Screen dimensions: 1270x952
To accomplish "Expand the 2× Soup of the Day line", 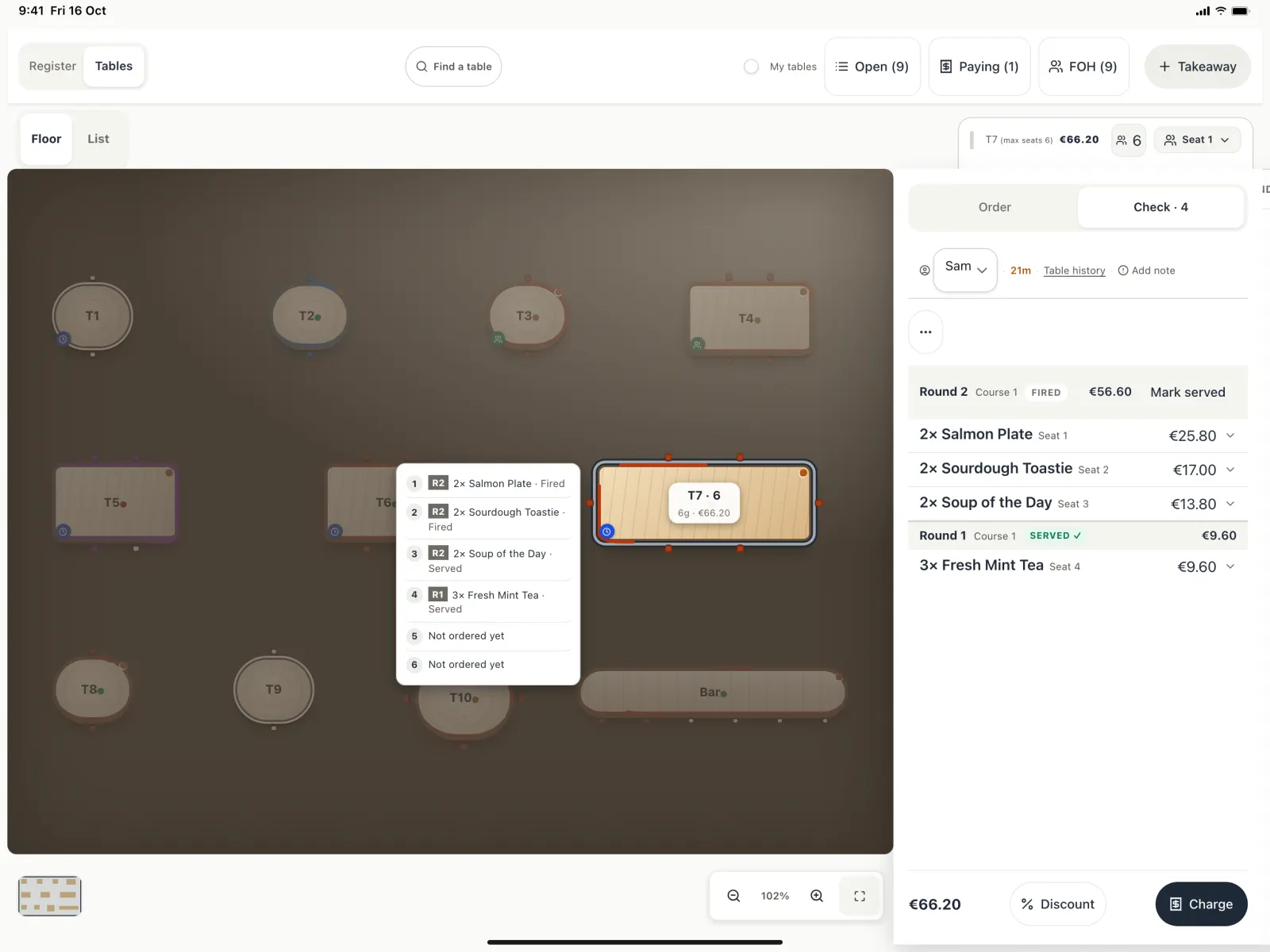I will pos(1230,504).
